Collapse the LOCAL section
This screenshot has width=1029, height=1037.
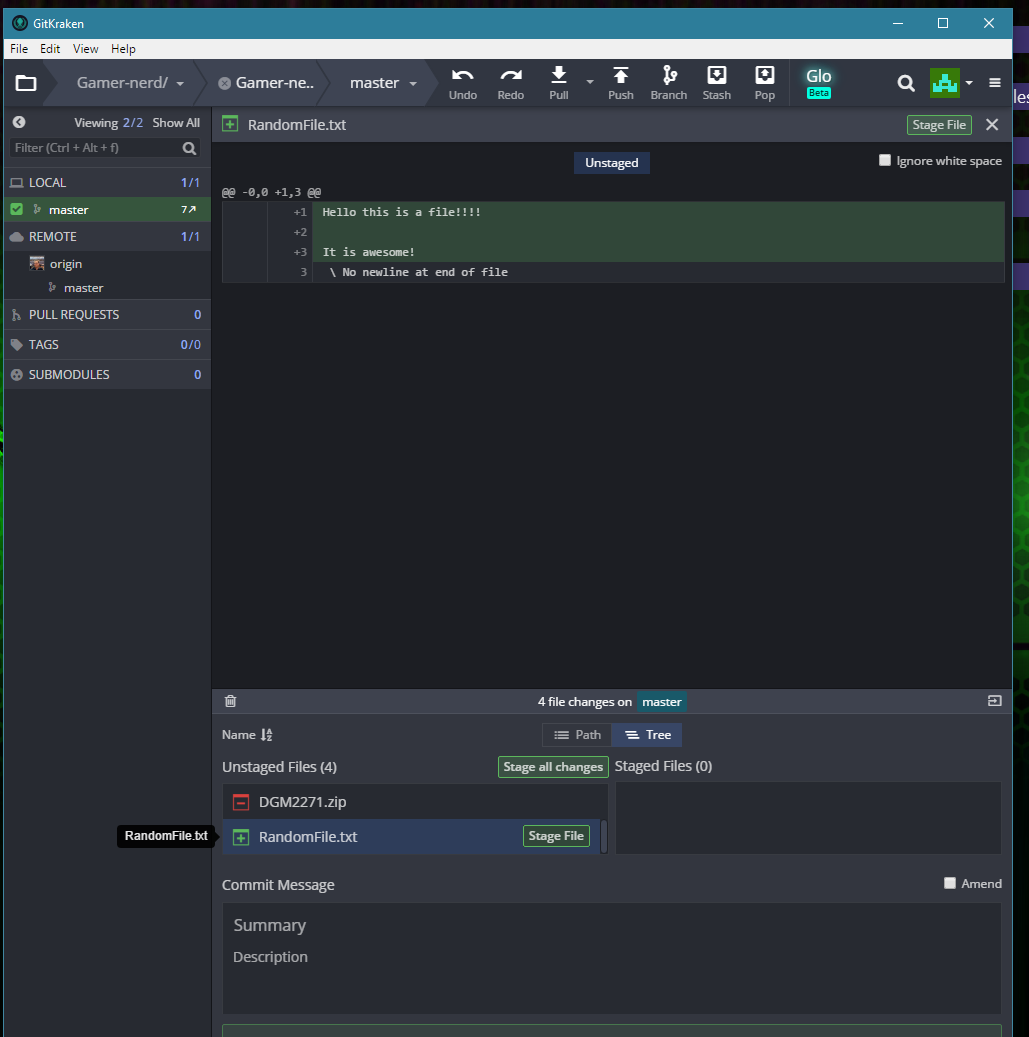pos(107,183)
